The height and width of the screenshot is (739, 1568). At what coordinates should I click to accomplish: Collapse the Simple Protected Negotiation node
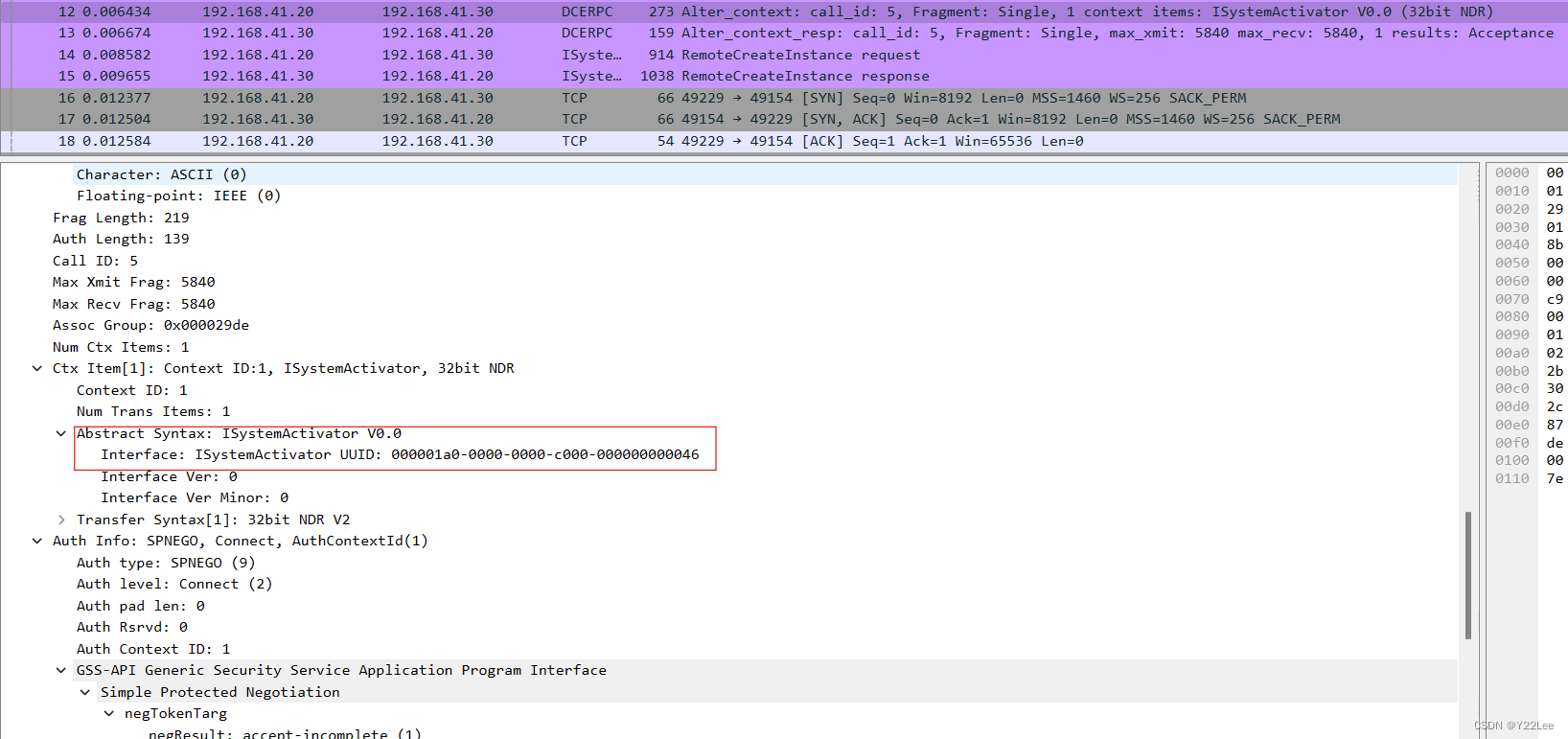(x=85, y=692)
